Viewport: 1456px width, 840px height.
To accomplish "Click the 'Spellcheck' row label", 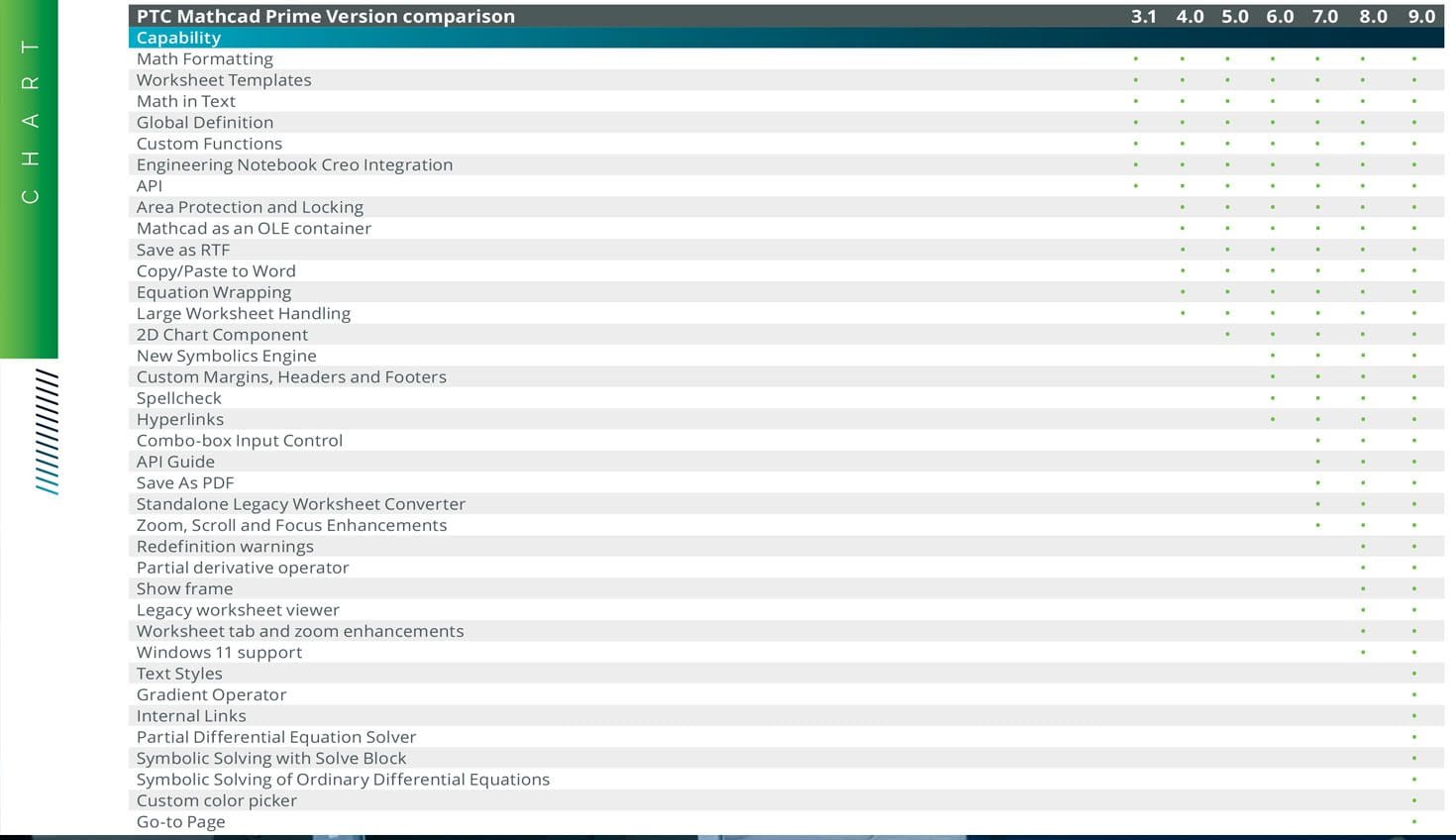I will pyautogui.click(x=179, y=398).
